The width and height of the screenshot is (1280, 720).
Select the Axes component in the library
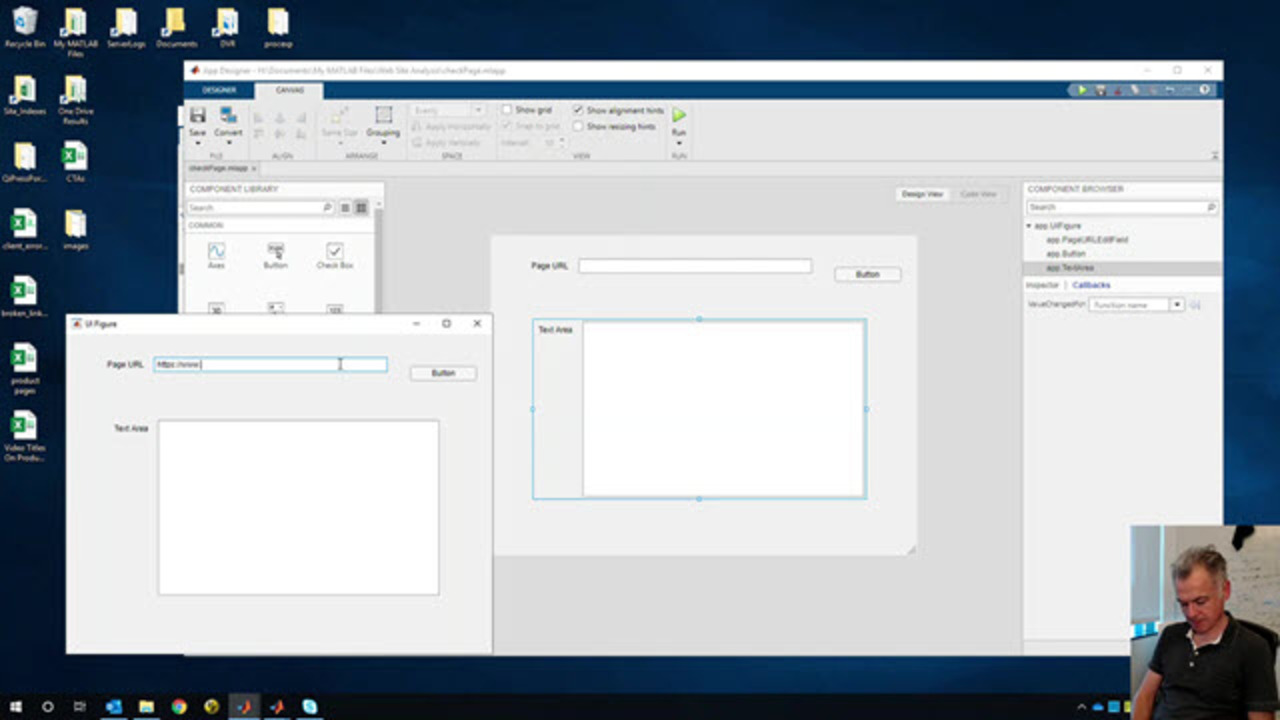click(x=216, y=252)
